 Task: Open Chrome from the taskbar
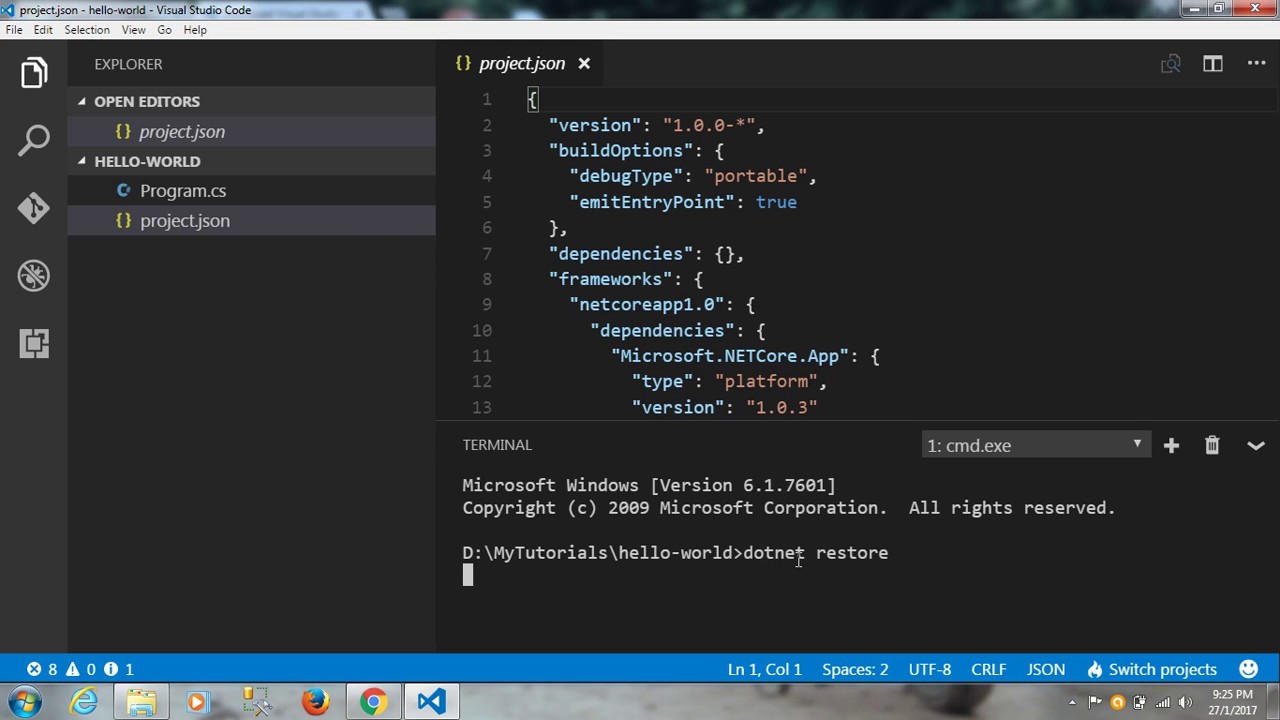click(373, 702)
